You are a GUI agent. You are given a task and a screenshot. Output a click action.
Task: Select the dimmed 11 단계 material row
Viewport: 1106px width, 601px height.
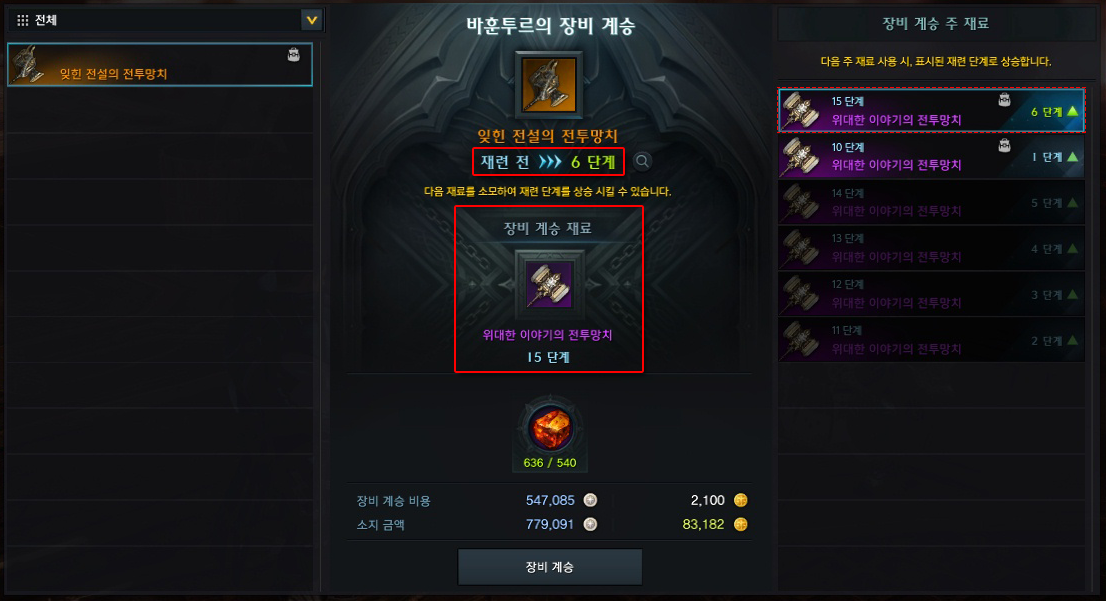(931, 340)
